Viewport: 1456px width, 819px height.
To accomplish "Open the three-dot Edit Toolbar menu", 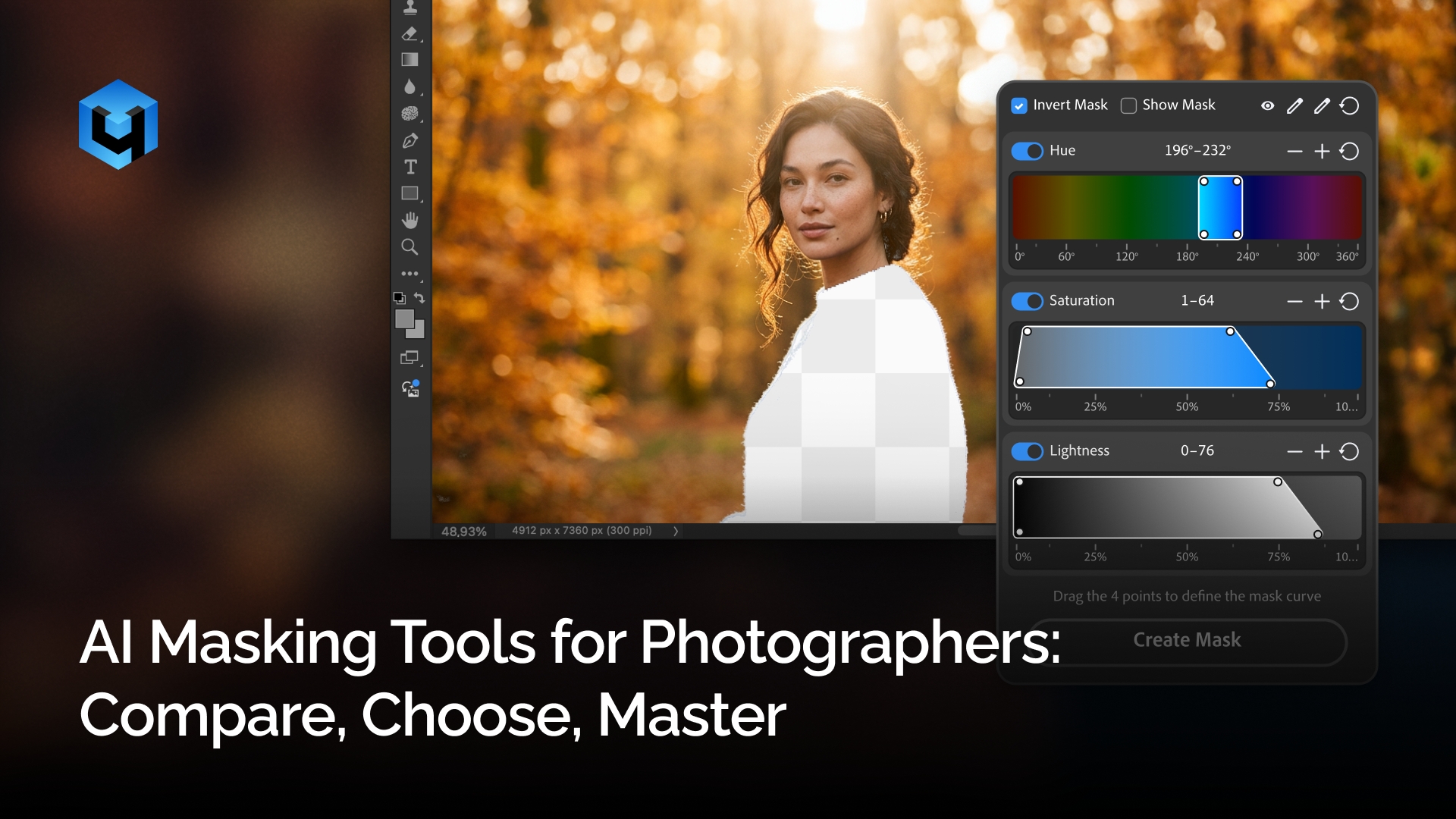I will click(409, 274).
